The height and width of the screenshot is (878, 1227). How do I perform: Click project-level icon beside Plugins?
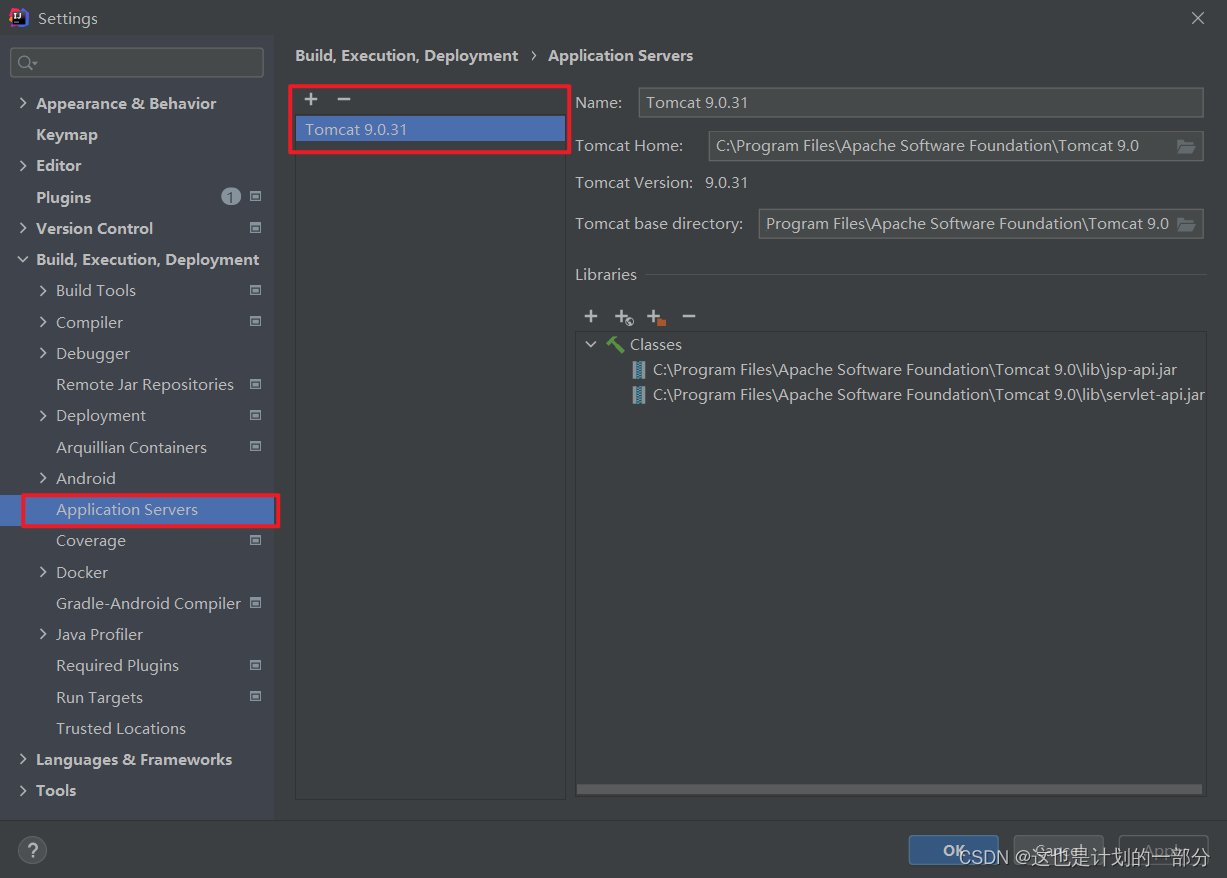256,197
